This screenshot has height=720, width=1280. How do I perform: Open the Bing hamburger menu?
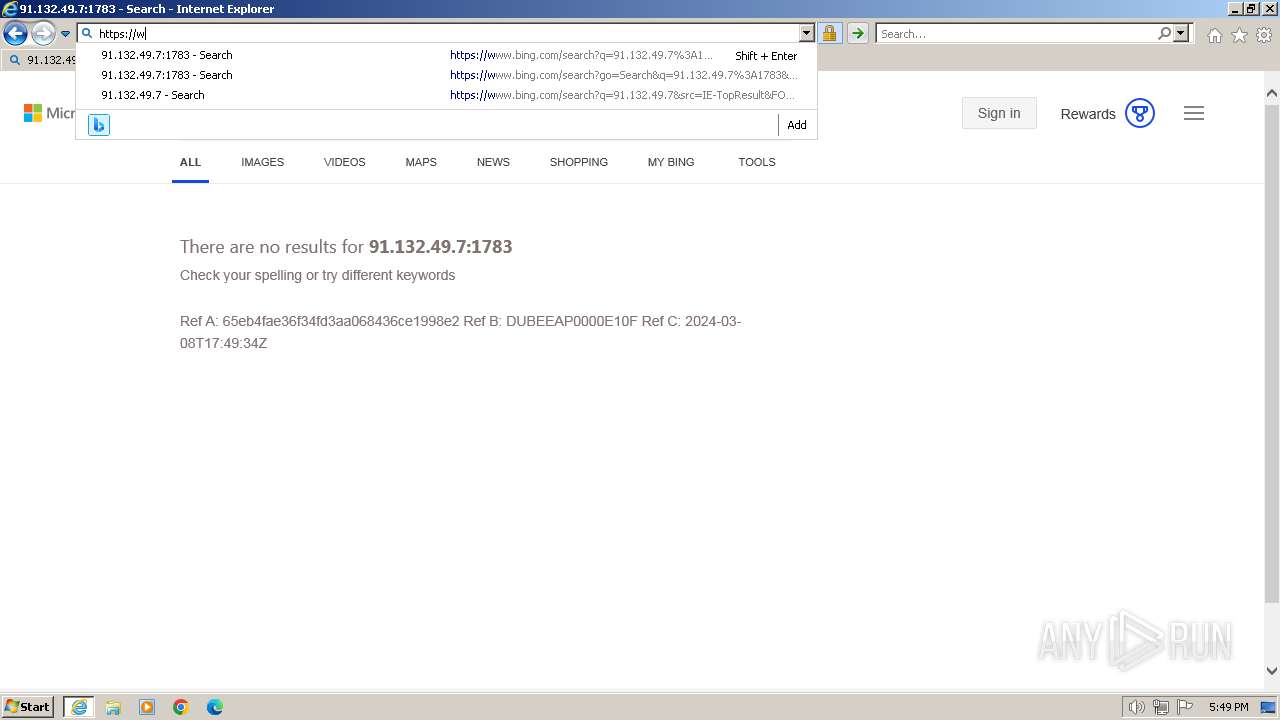coord(1194,113)
